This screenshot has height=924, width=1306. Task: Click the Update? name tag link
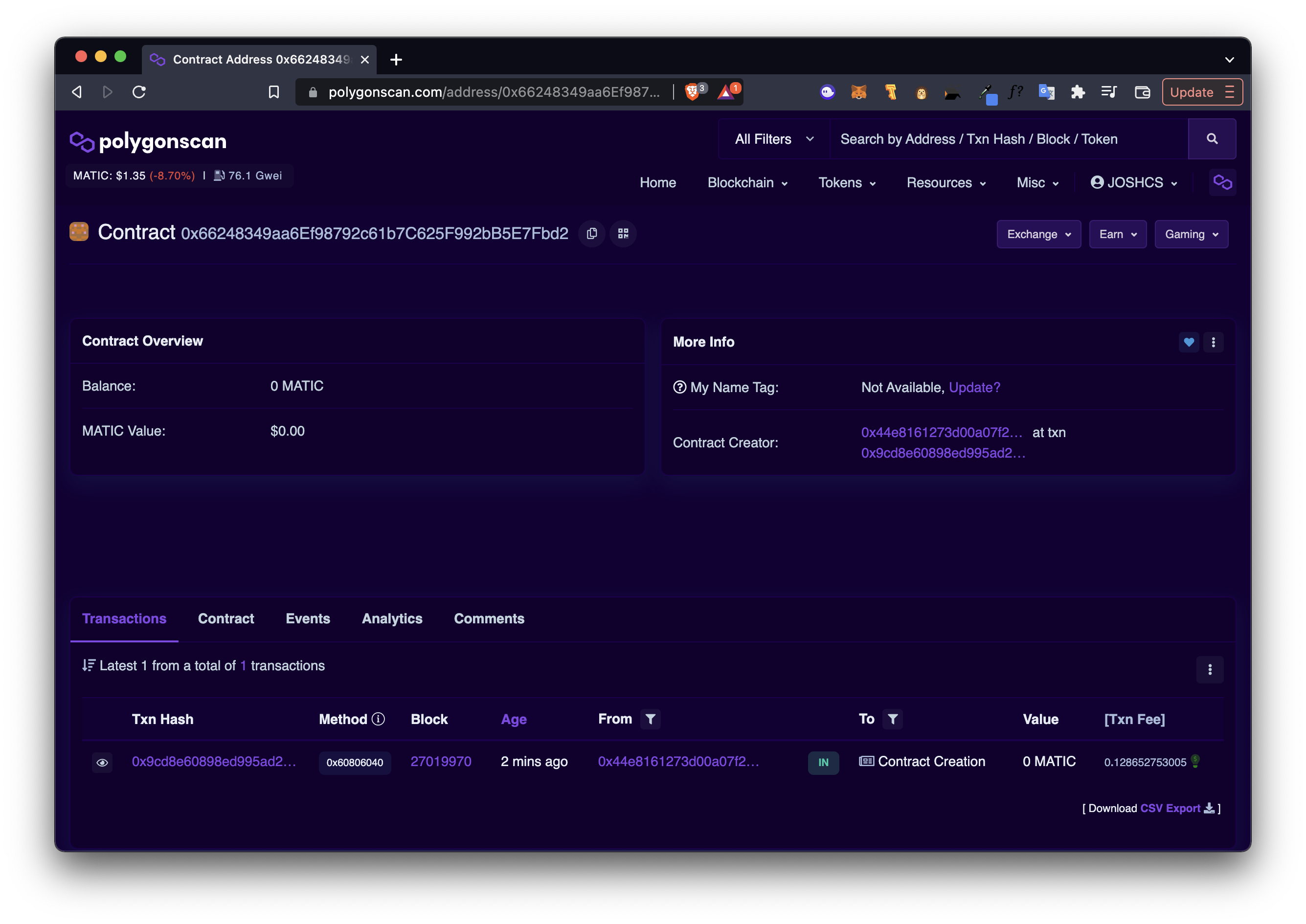tap(974, 388)
